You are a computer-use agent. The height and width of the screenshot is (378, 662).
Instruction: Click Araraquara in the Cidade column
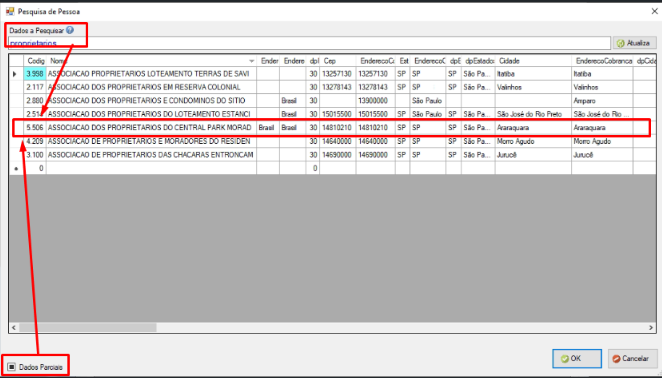pos(533,128)
